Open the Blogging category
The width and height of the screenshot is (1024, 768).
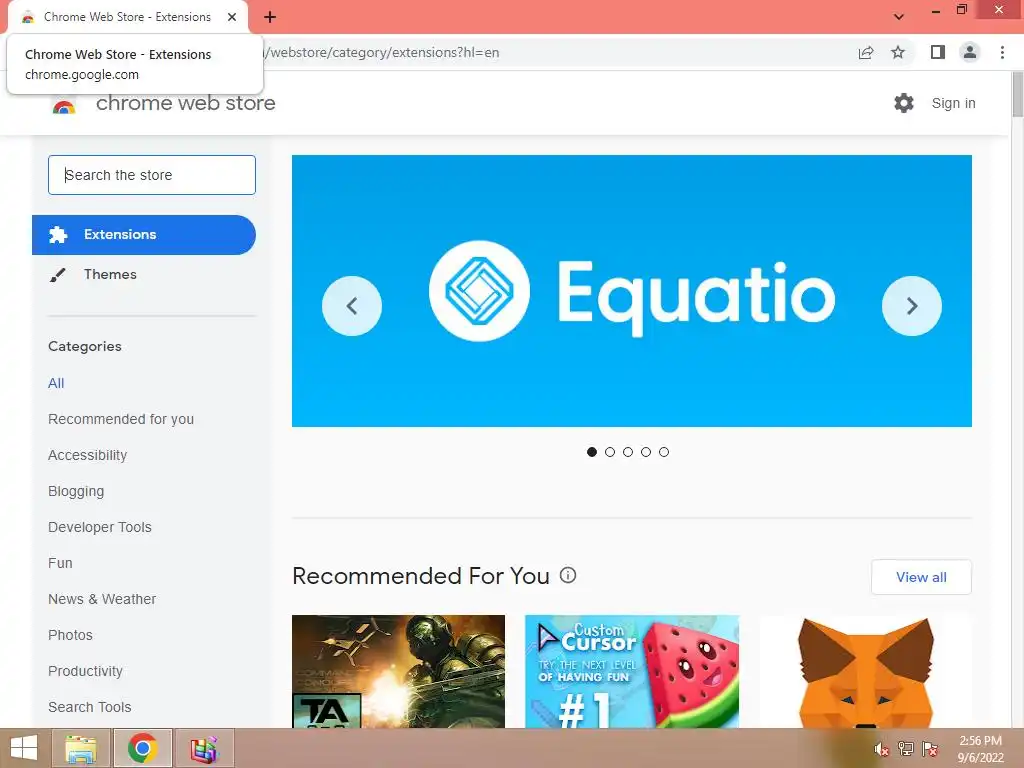click(x=76, y=491)
